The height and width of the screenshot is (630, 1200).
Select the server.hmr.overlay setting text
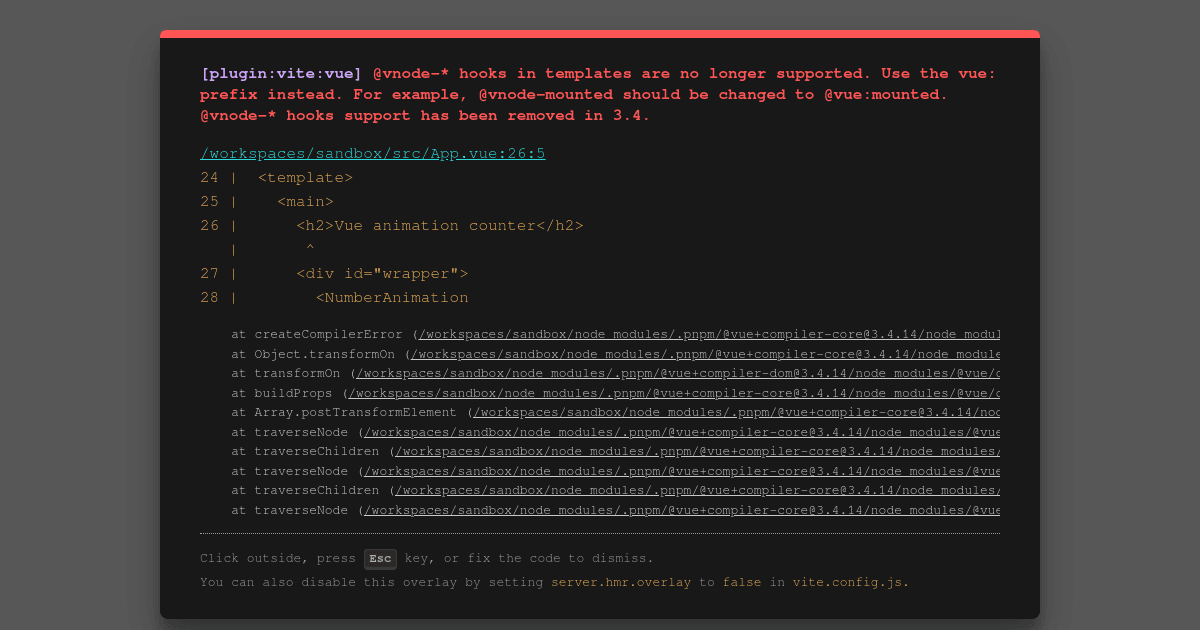(621, 582)
